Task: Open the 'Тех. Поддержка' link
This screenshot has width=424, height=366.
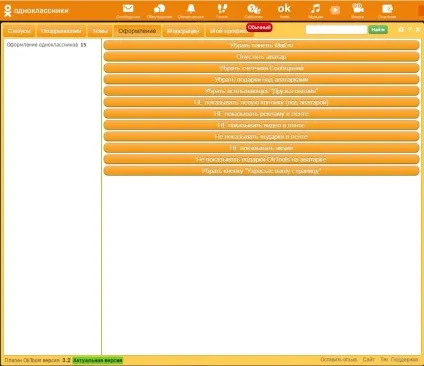Action: coord(399,360)
